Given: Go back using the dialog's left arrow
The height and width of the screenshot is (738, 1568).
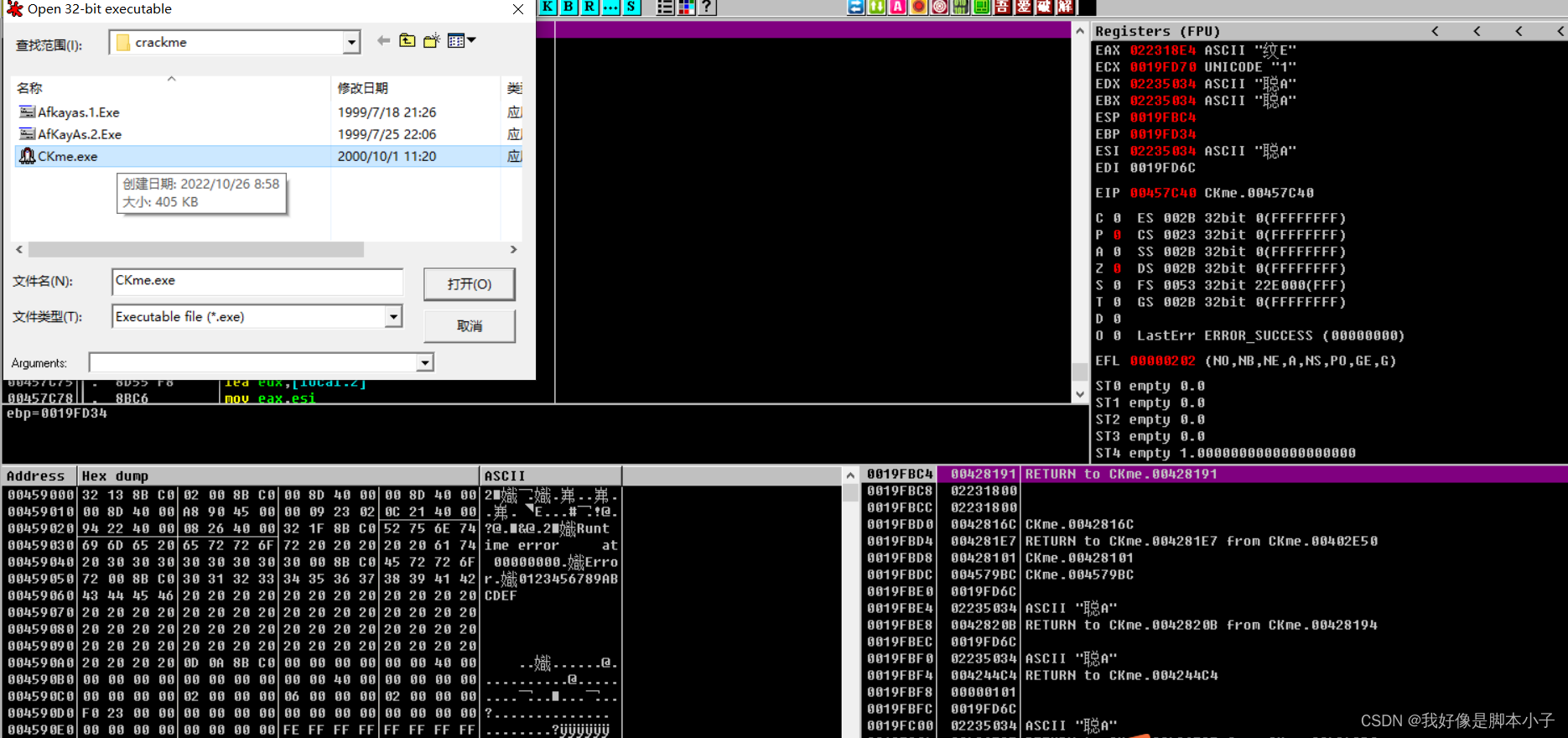Looking at the screenshot, I should tap(383, 40).
